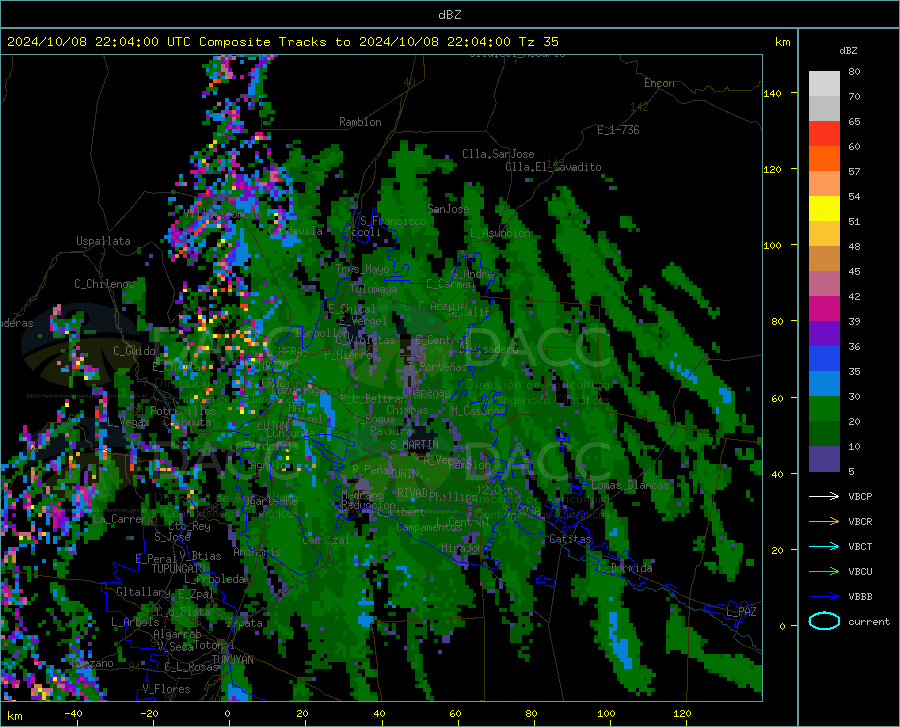Click the 'Gltallary' map label
The image size is (900, 727).
[x=143, y=592]
